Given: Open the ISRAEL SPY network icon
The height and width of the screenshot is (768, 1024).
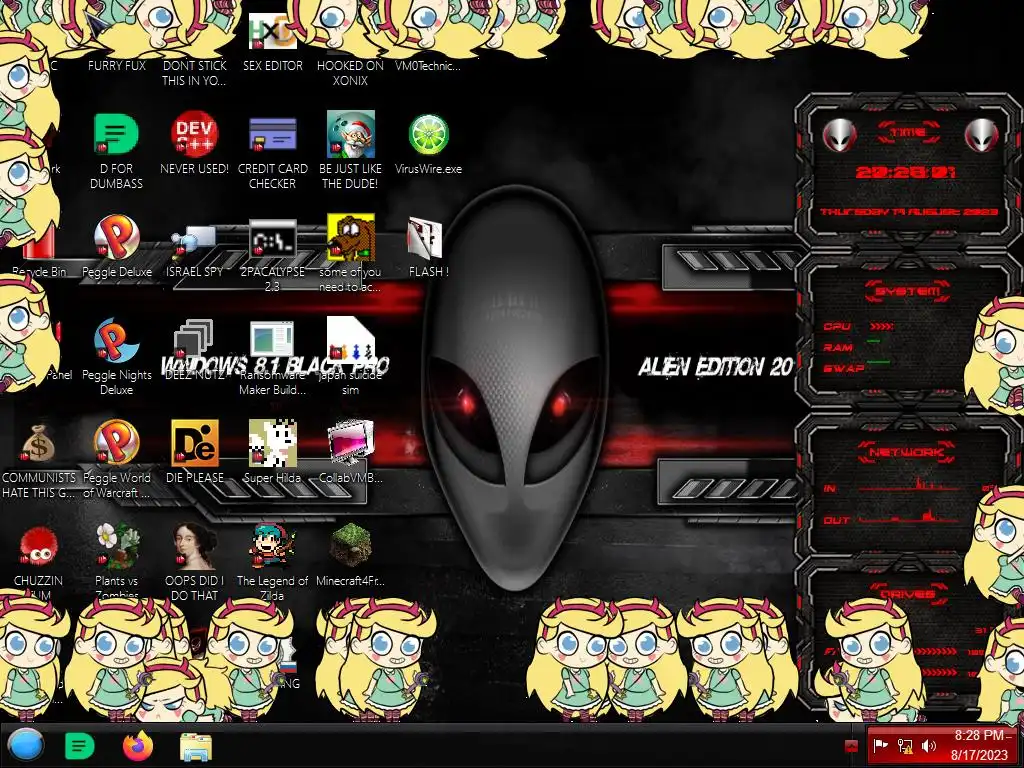Looking at the screenshot, I should click(x=194, y=243).
